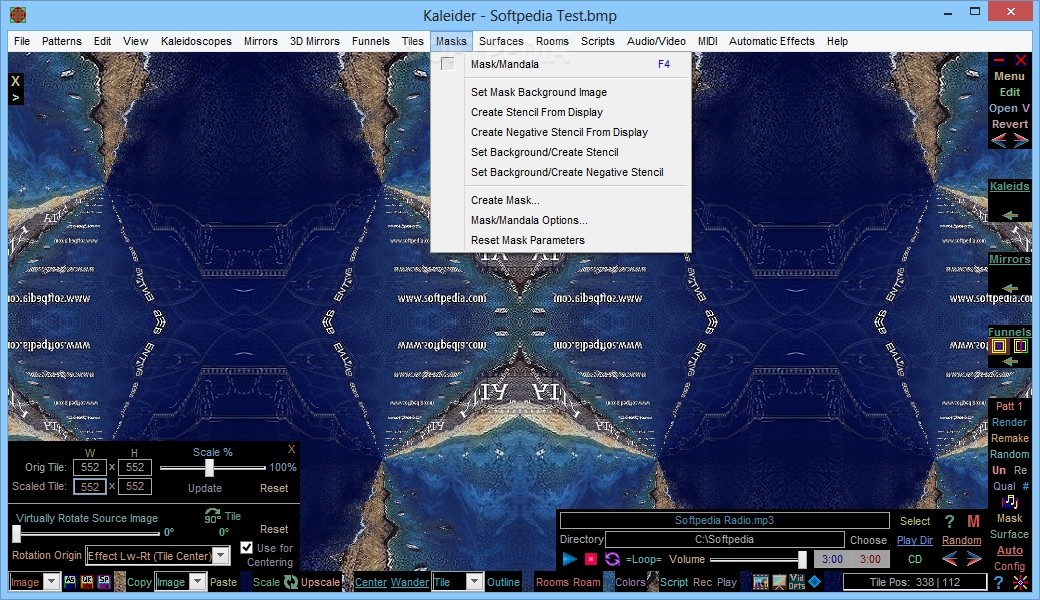Select the second funnel icon
The width and height of the screenshot is (1040, 600).
tap(1021, 345)
